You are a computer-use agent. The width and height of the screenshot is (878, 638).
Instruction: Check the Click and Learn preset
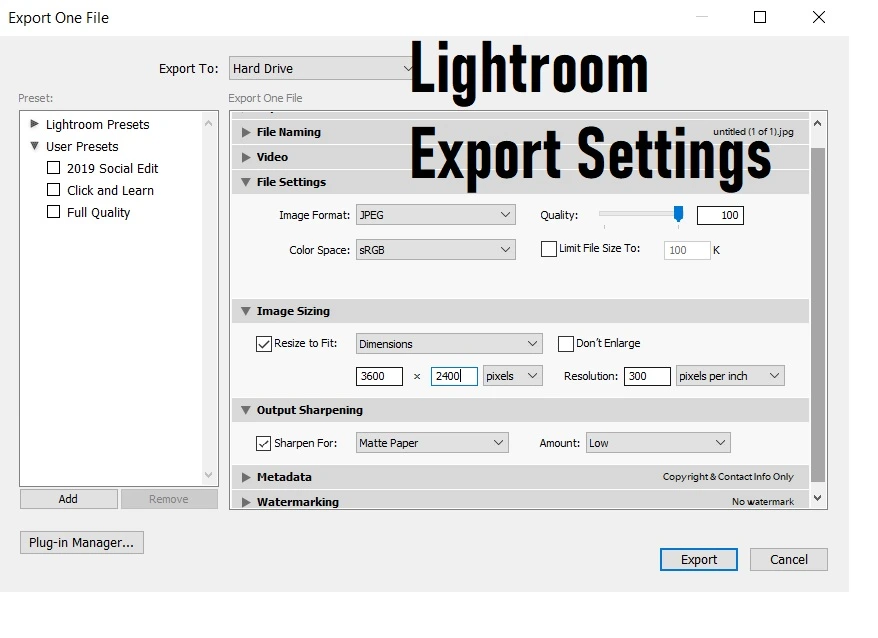click(x=53, y=190)
